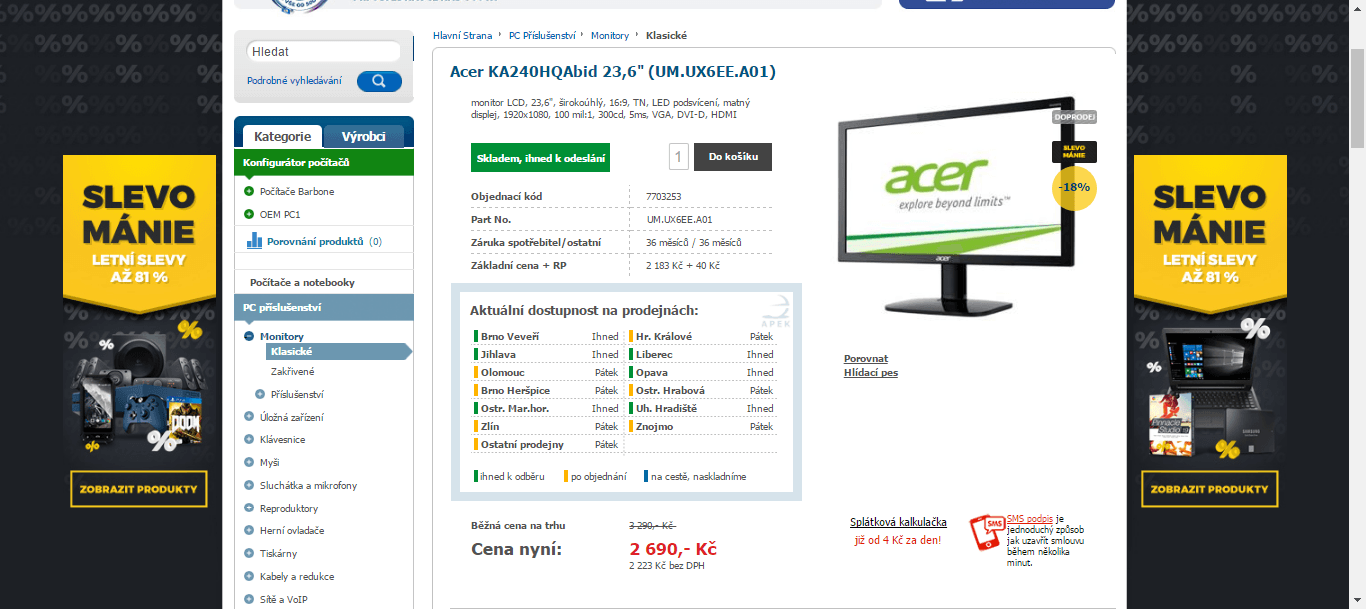Expand the Herní ovladače category
This screenshot has width=1366, height=609.
click(249, 530)
